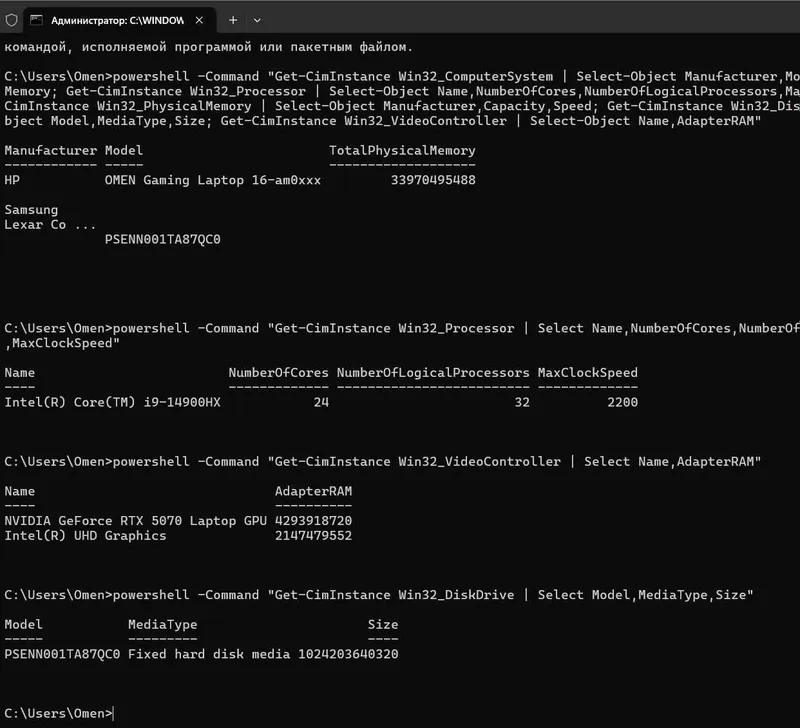
Task: Click the Samsung manufacturer line
Action: (x=31, y=210)
